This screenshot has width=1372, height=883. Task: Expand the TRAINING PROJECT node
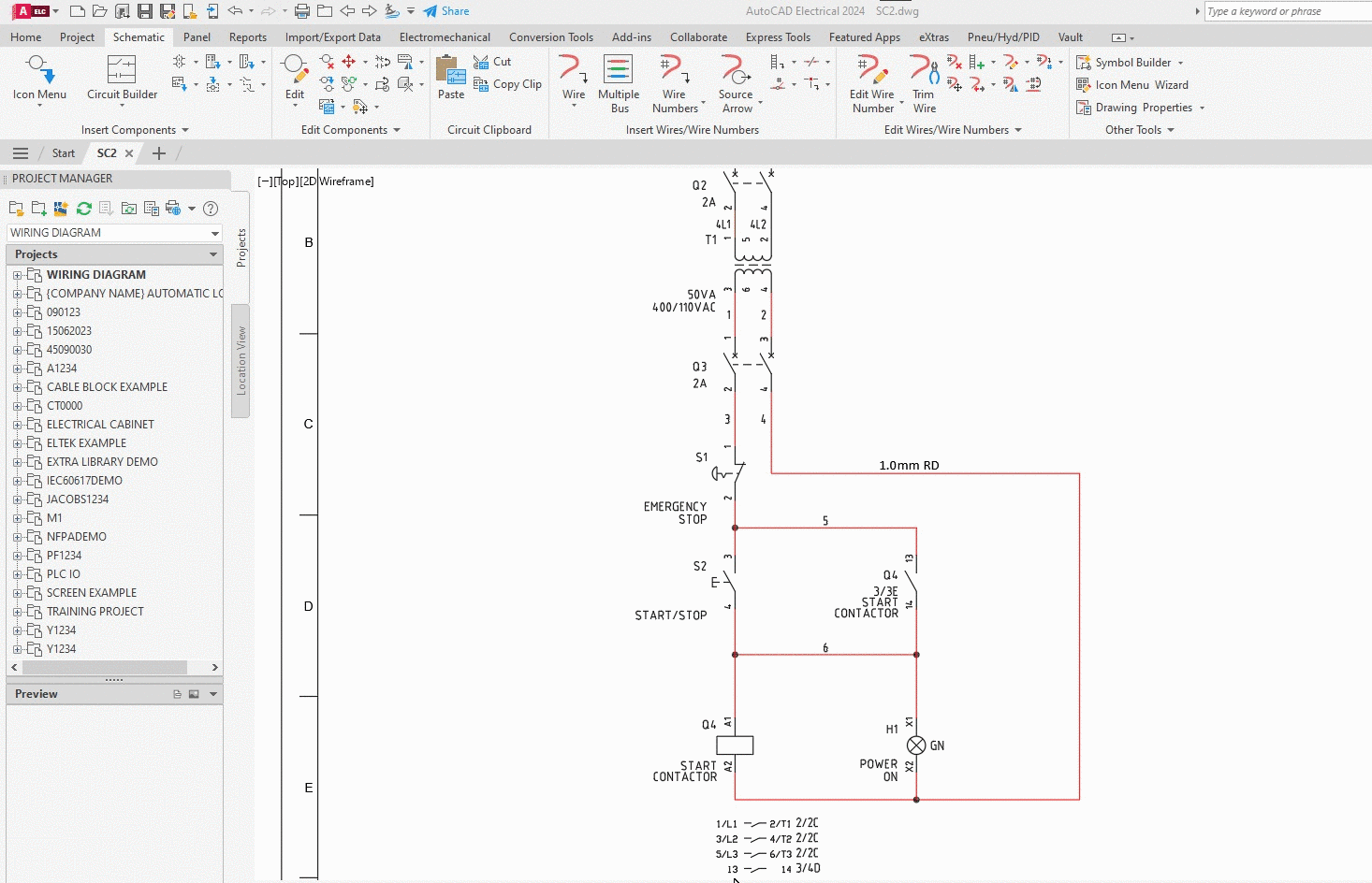pyautogui.click(x=17, y=611)
